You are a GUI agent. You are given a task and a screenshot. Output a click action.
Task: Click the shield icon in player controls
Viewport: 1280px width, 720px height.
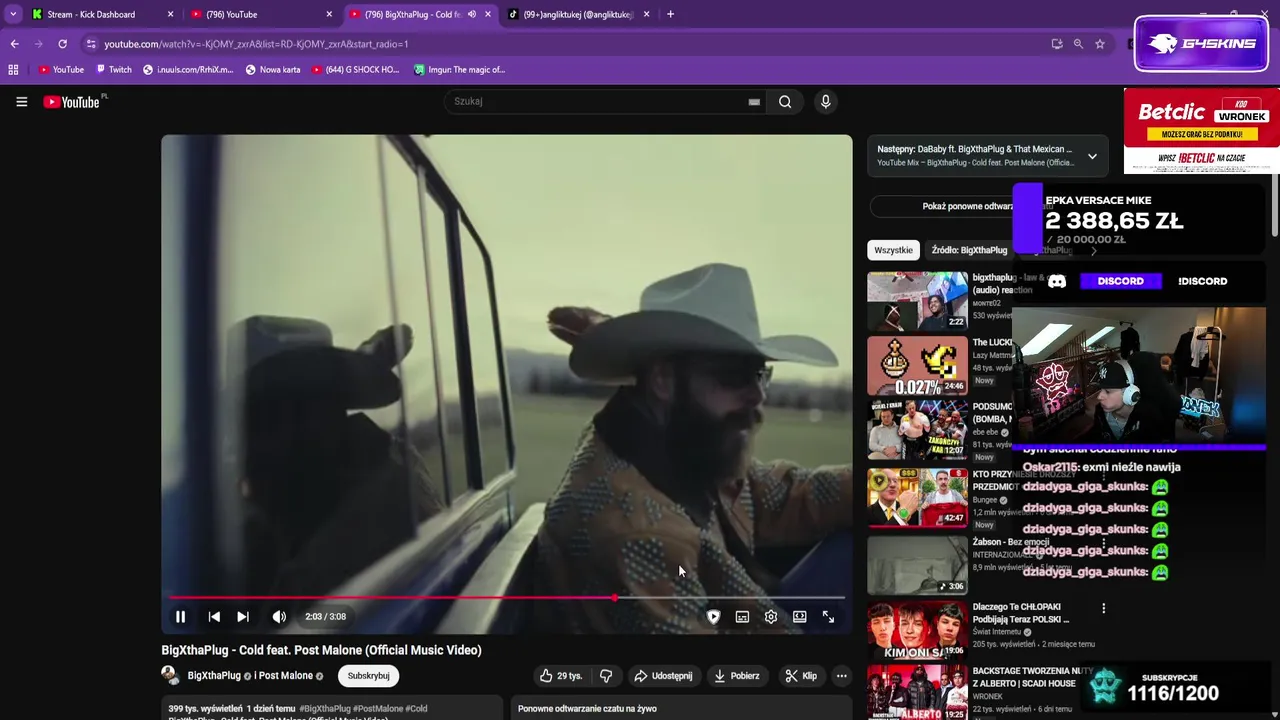pos(713,617)
